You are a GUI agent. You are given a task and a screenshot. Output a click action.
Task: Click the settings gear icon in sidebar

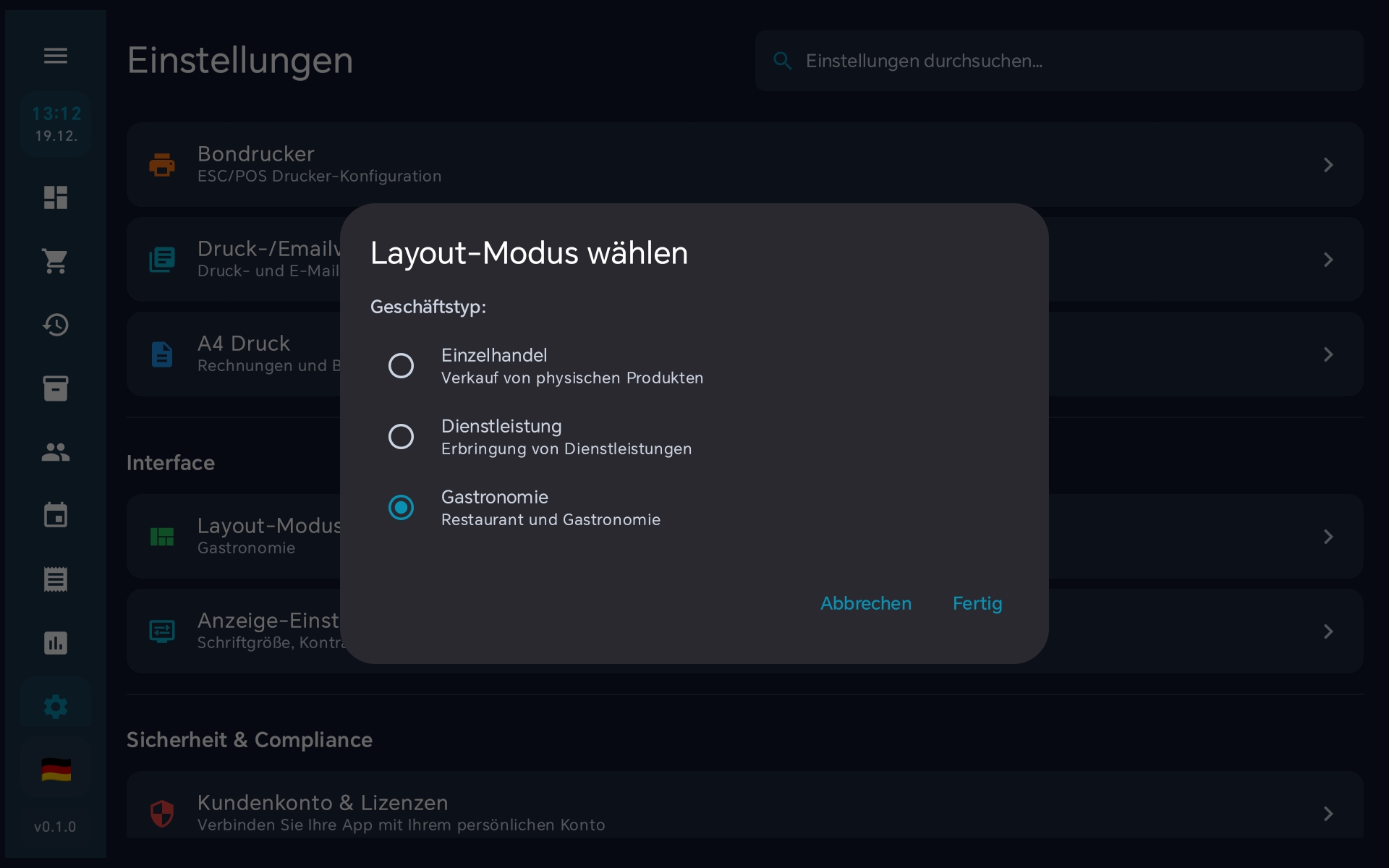tap(55, 707)
